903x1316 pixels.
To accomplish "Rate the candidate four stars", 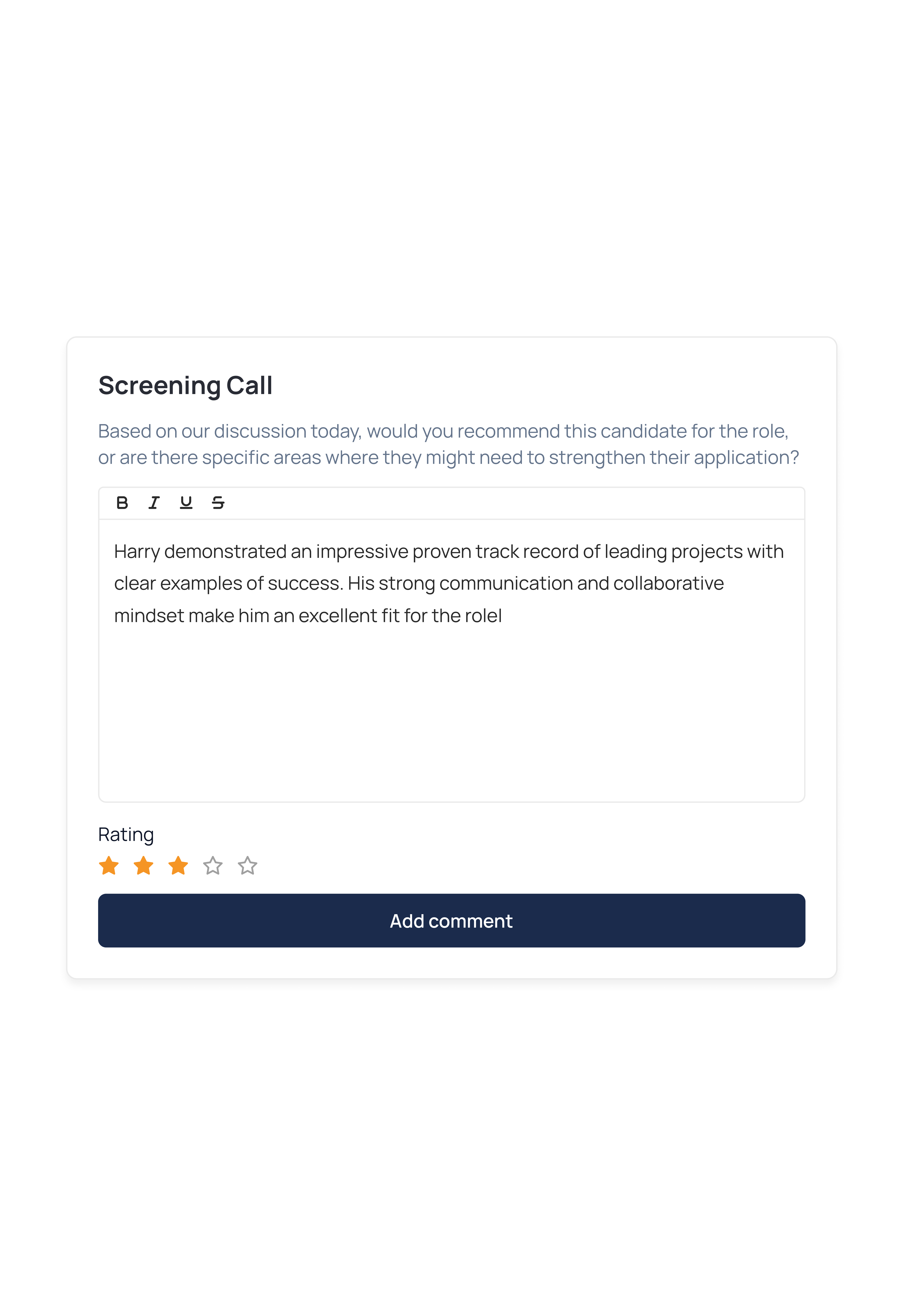I will 213,866.
